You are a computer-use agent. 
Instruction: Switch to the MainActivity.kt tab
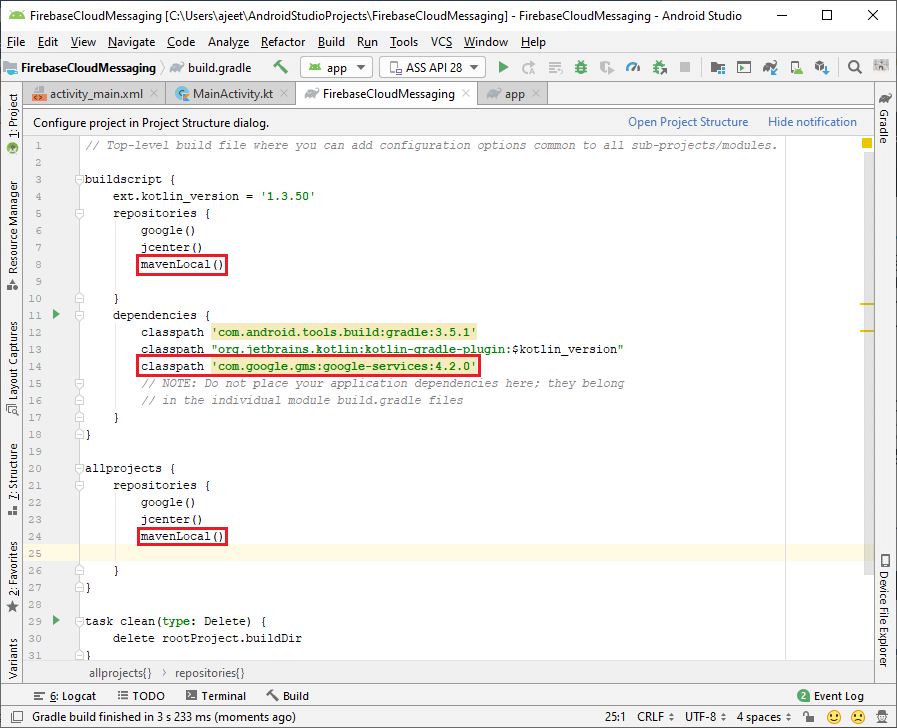click(x=232, y=94)
